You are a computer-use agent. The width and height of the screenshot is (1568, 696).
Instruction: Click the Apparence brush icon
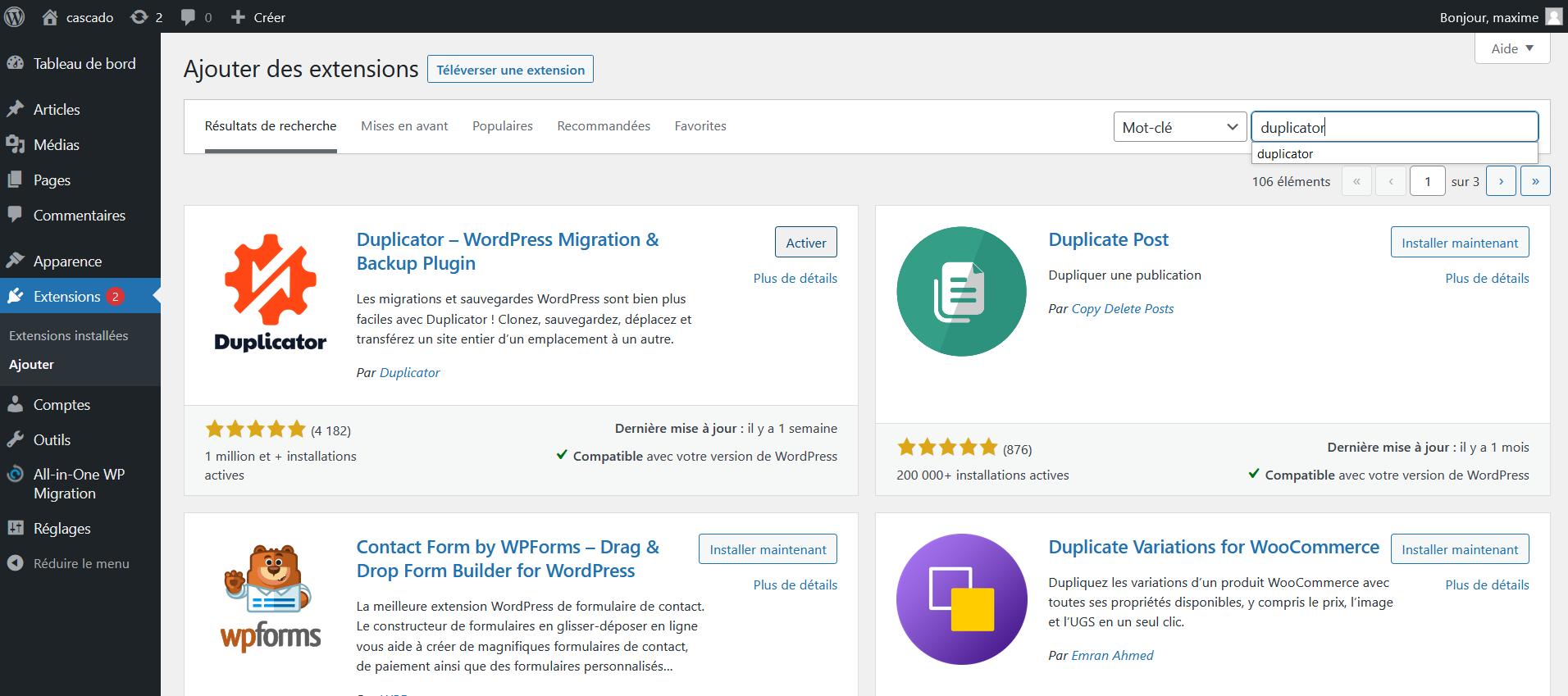click(x=15, y=261)
